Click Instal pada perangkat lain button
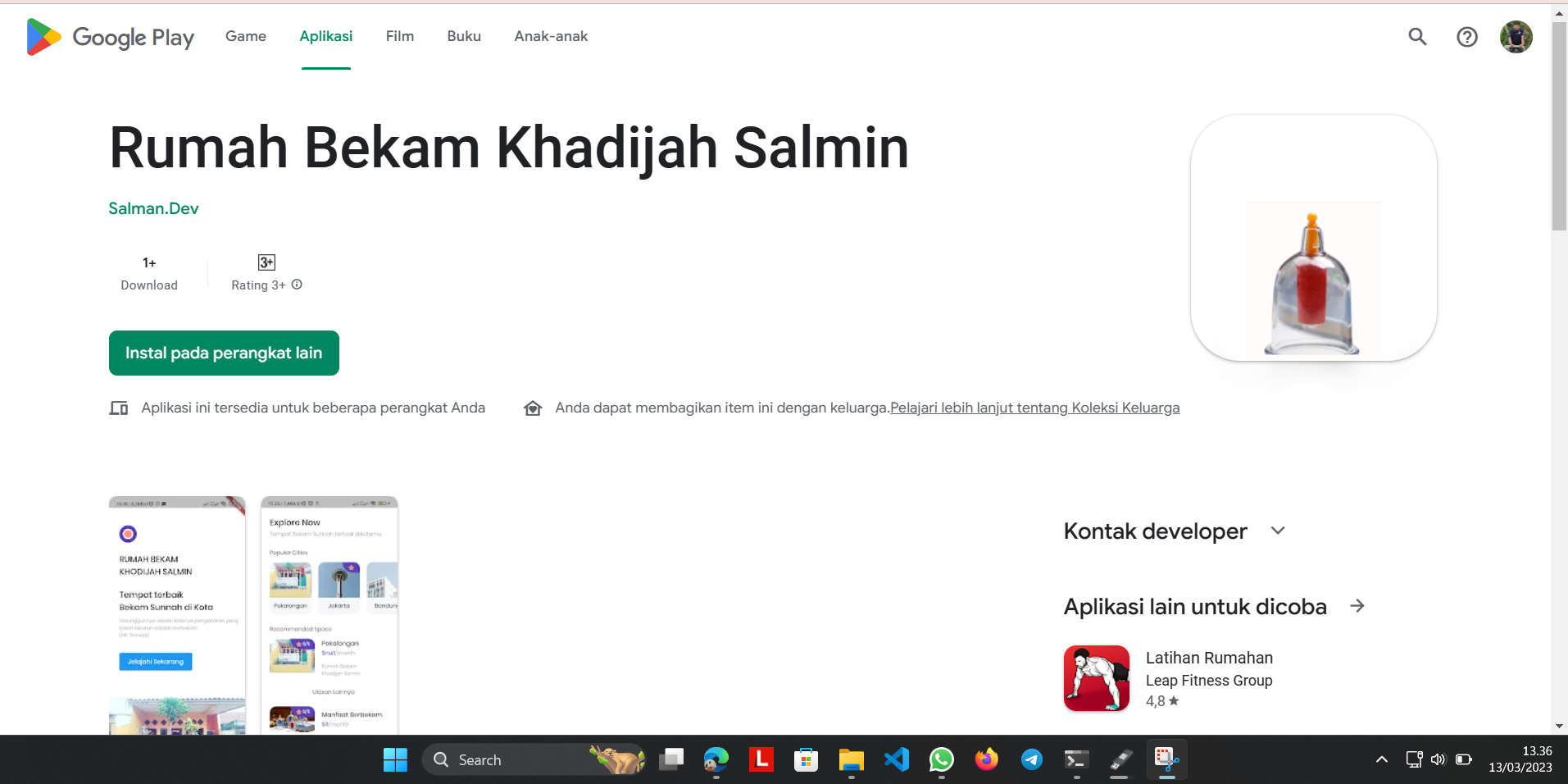 click(x=224, y=353)
